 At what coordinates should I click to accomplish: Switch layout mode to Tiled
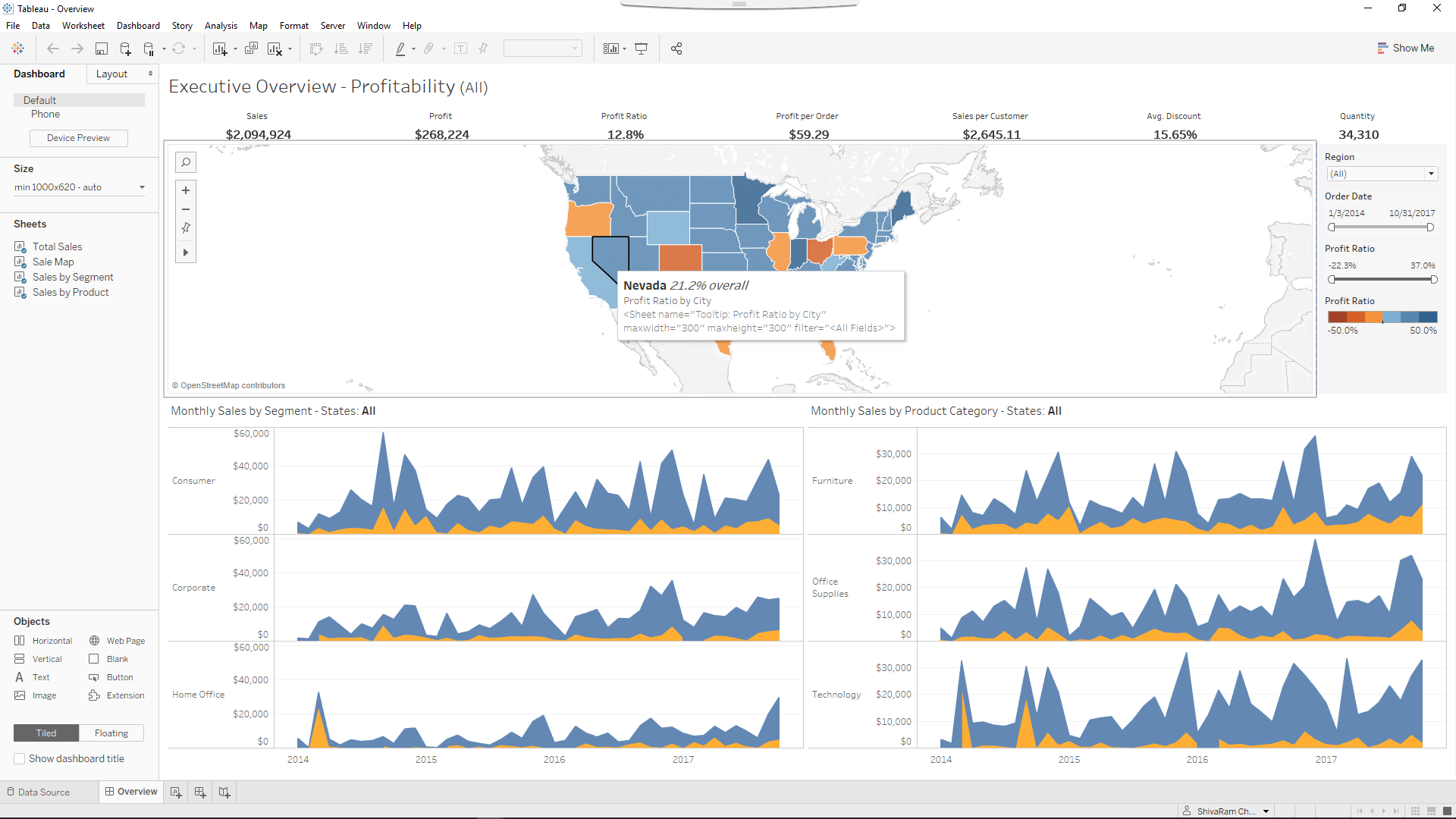[45, 733]
